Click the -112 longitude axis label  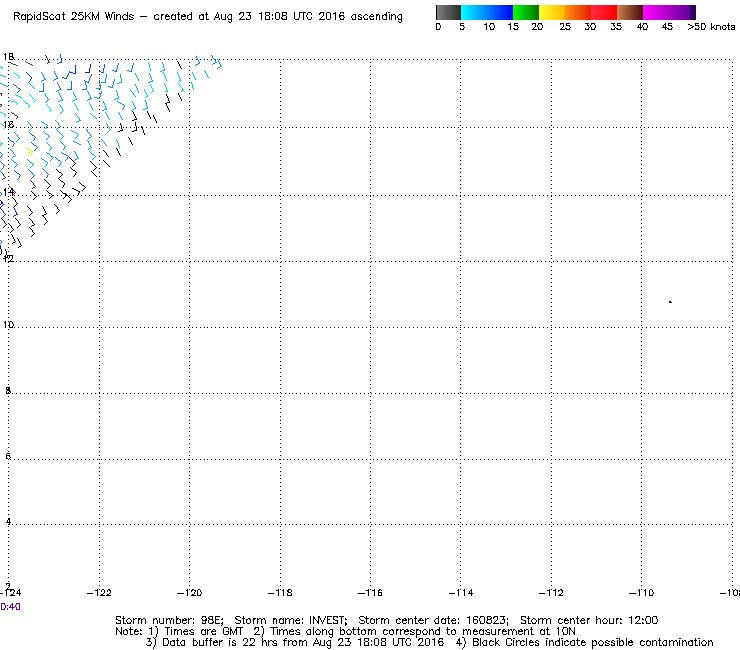pyautogui.click(x=551, y=593)
